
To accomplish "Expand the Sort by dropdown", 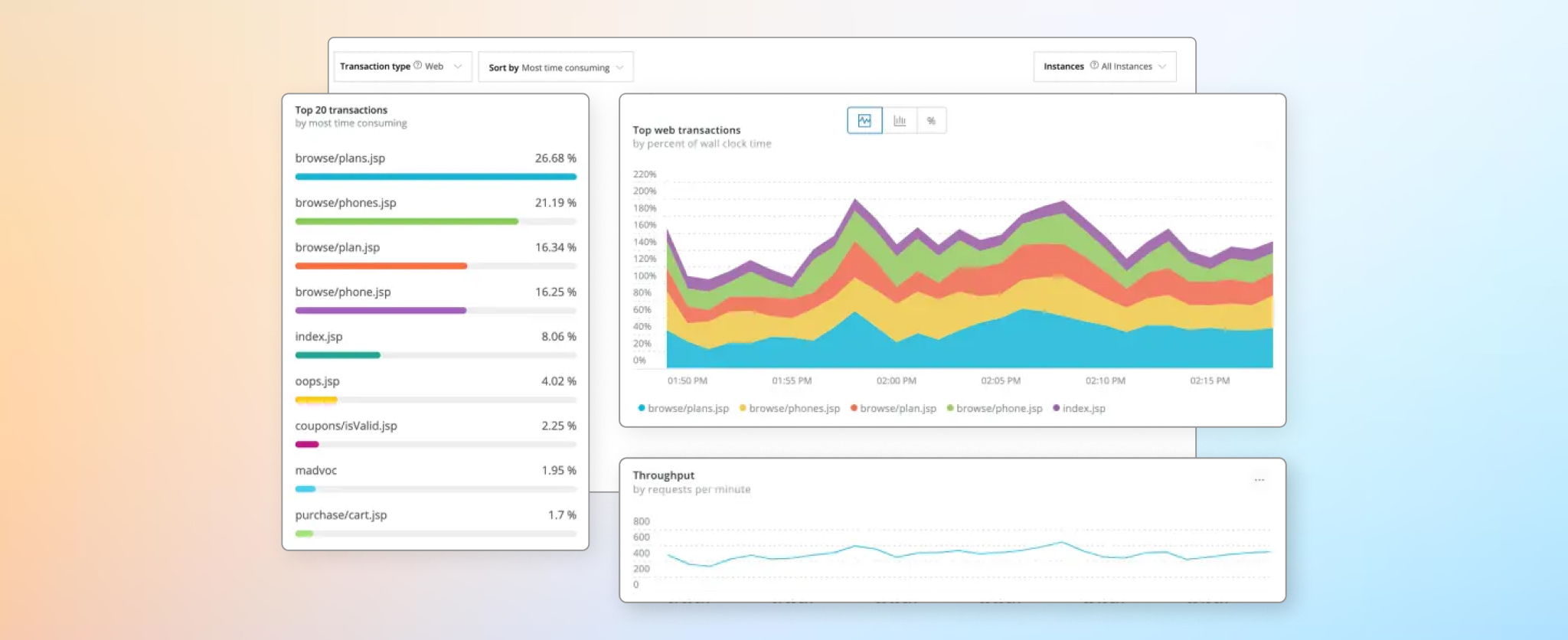I will tap(555, 67).
